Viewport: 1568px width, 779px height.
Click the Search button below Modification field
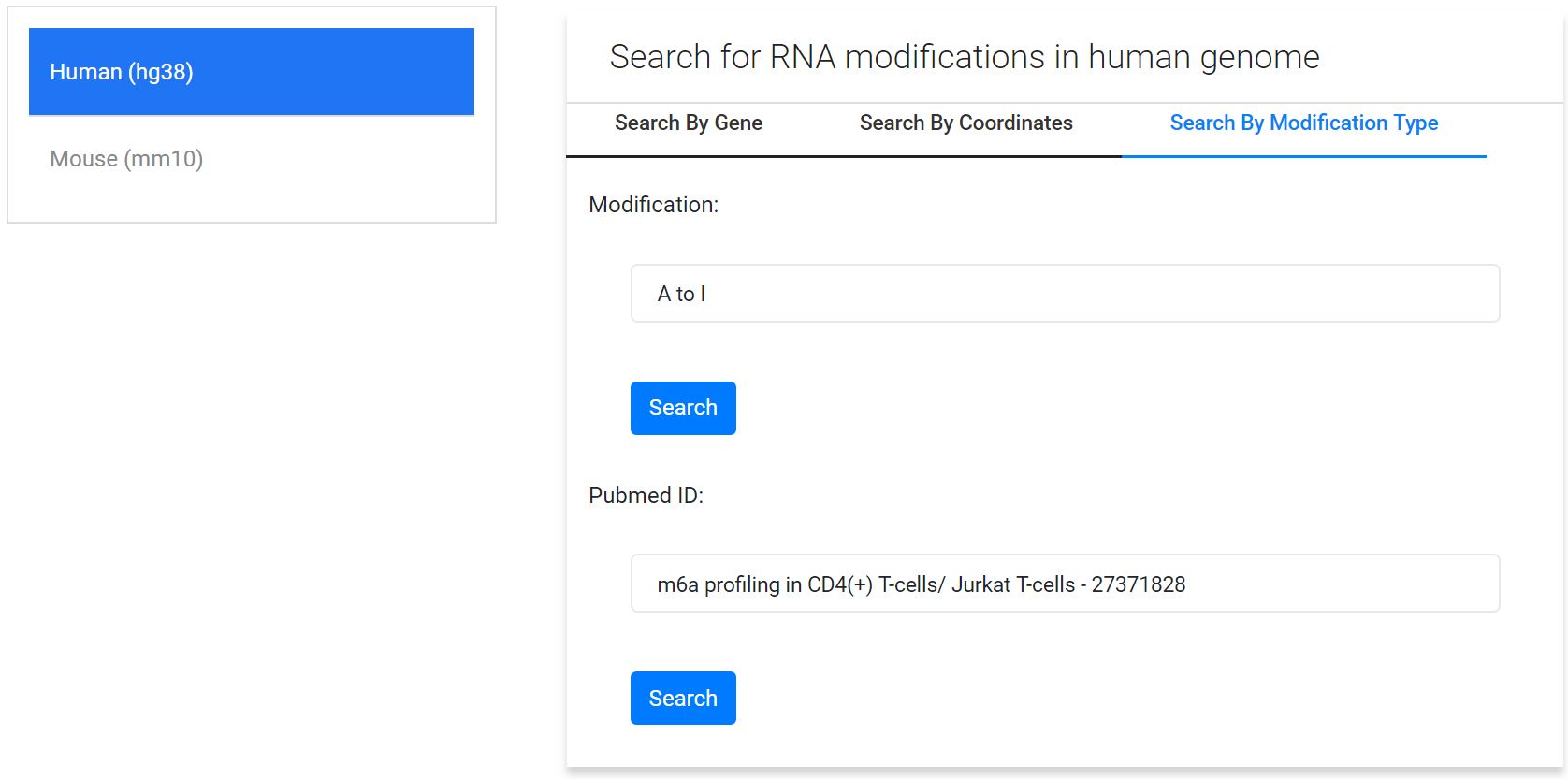click(x=683, y=408)
